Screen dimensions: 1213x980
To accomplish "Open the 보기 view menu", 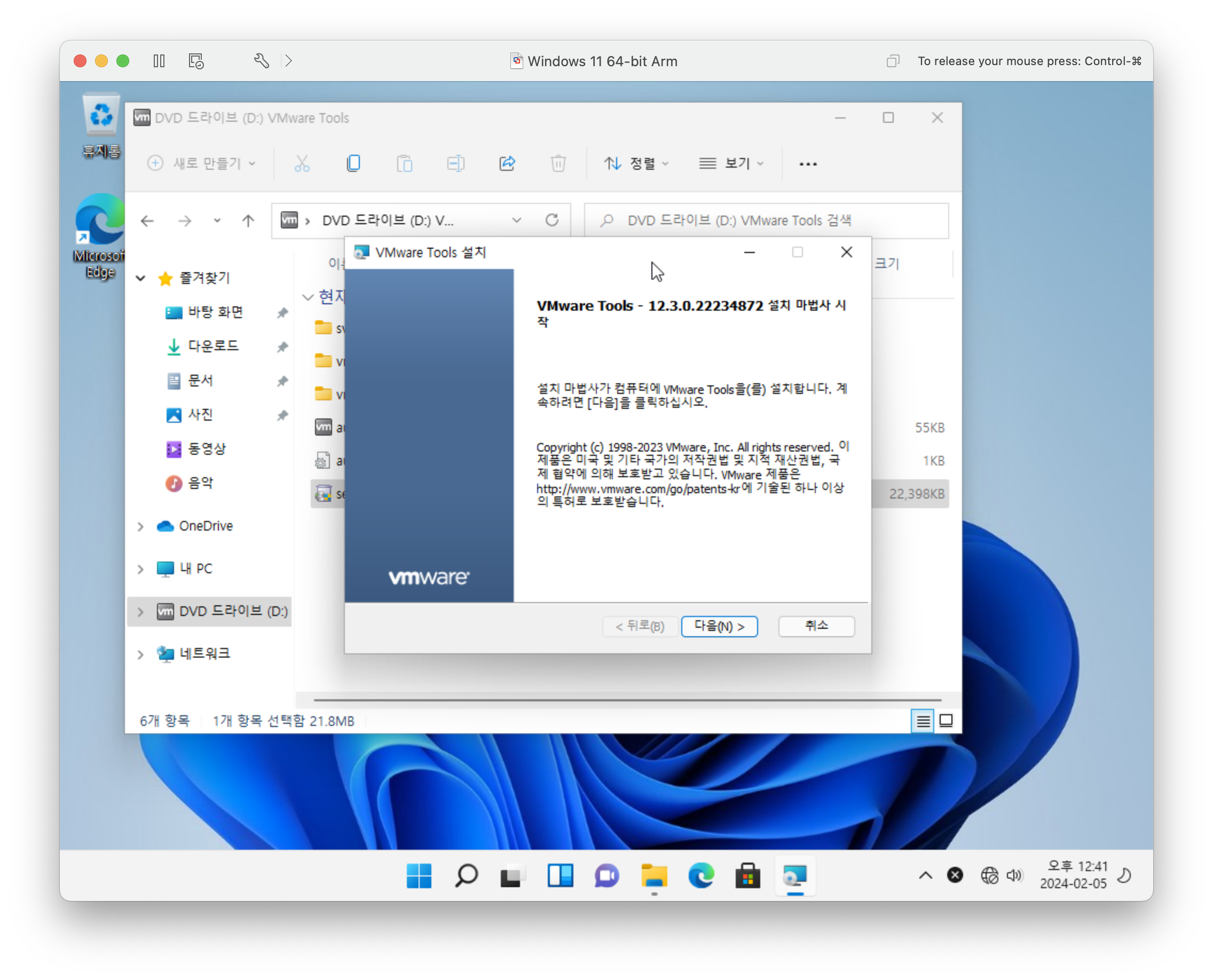I will 731,164.
